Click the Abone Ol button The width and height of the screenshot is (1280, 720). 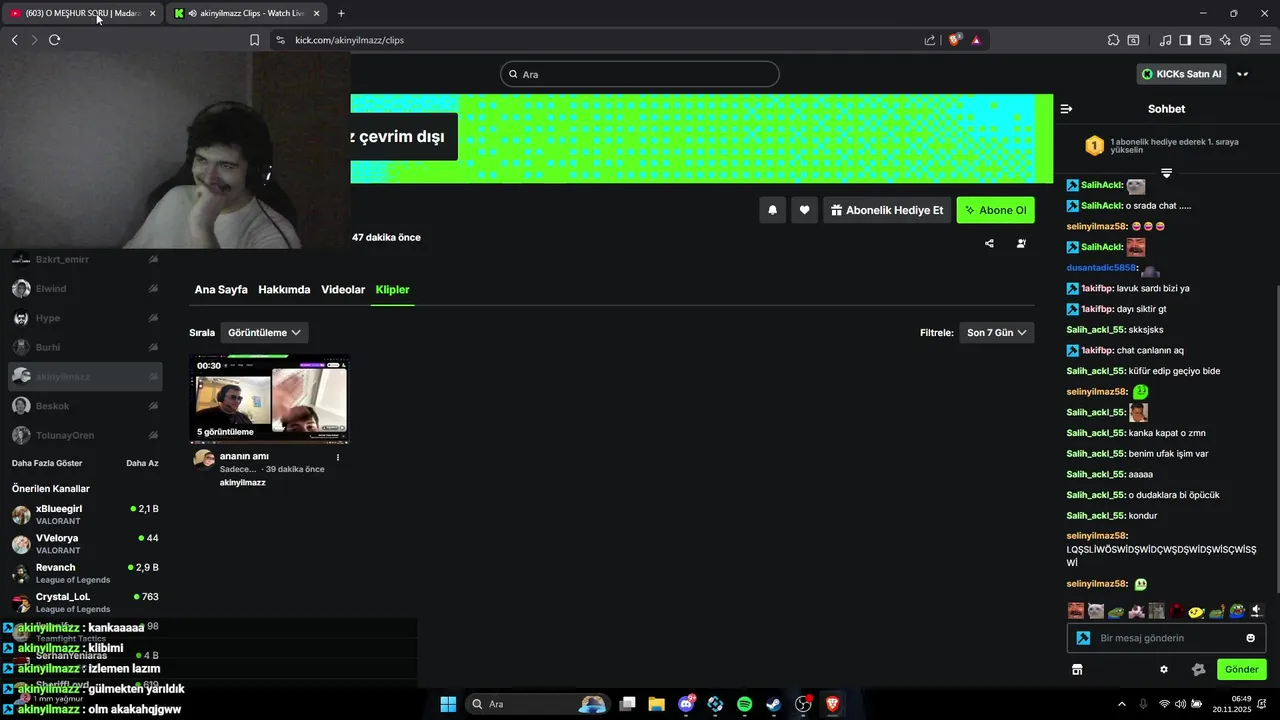(996, 210)
